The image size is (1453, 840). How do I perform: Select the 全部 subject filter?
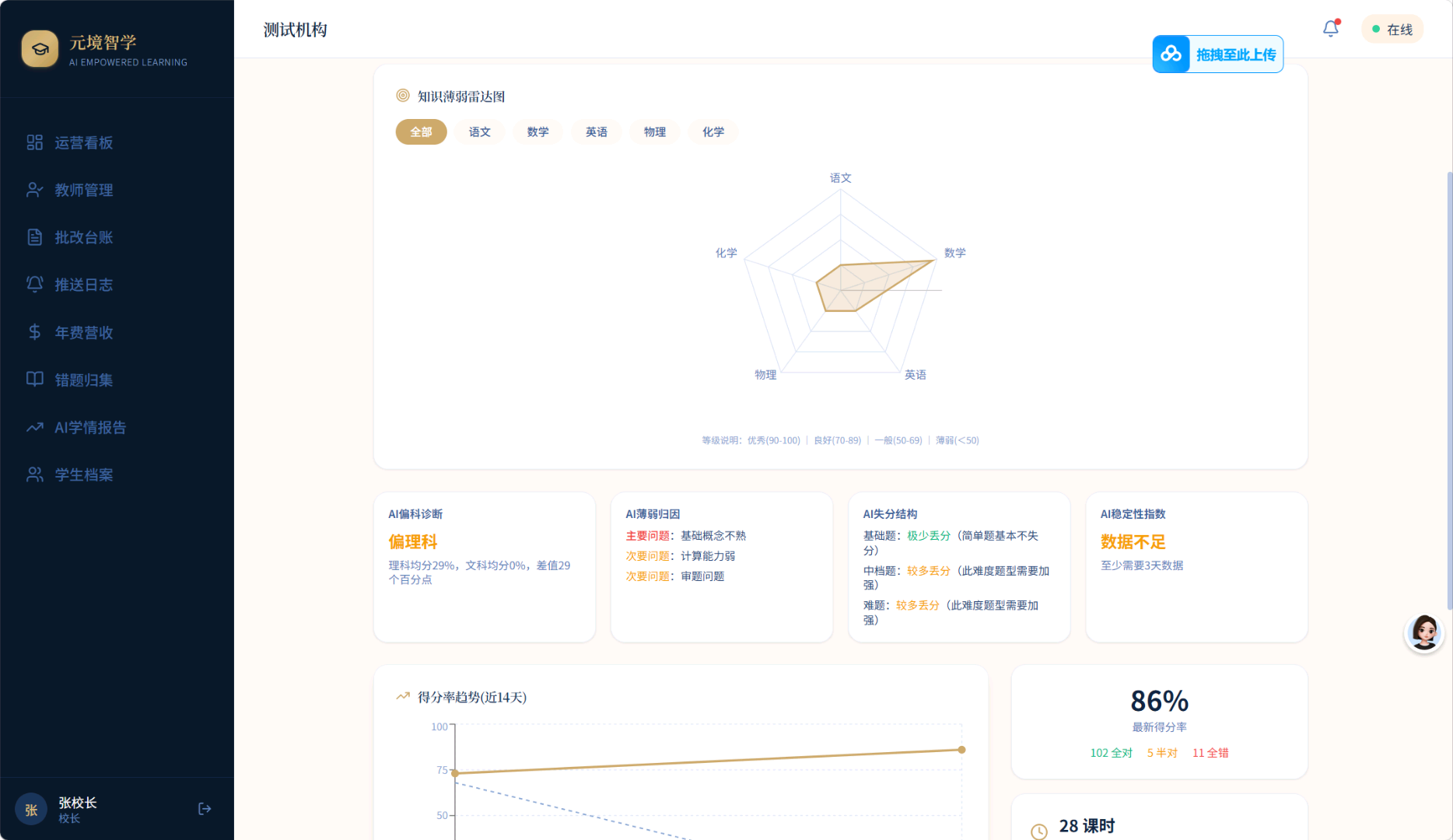pos(421,131)
